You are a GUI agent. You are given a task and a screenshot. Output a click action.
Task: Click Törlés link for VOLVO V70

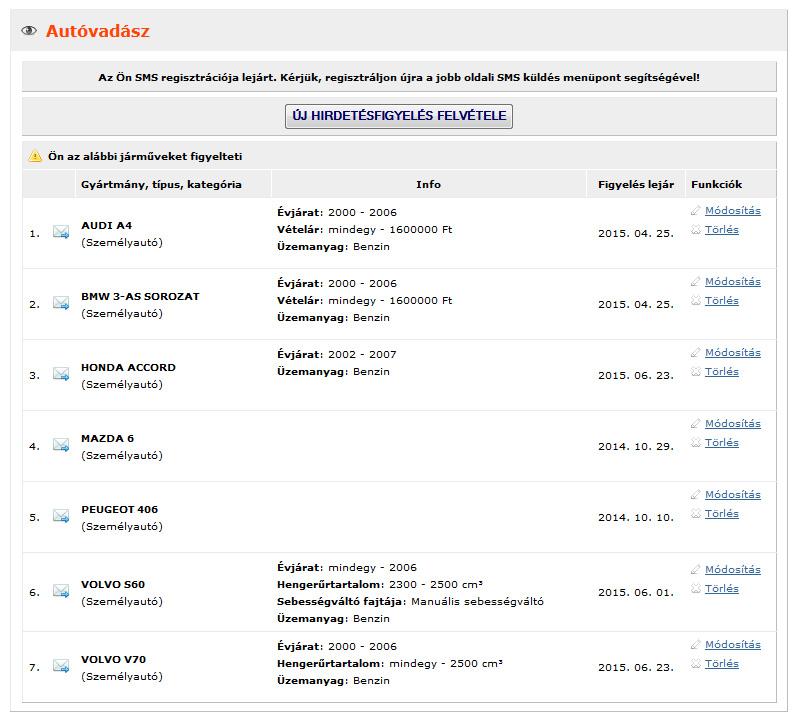coord(721,664)
